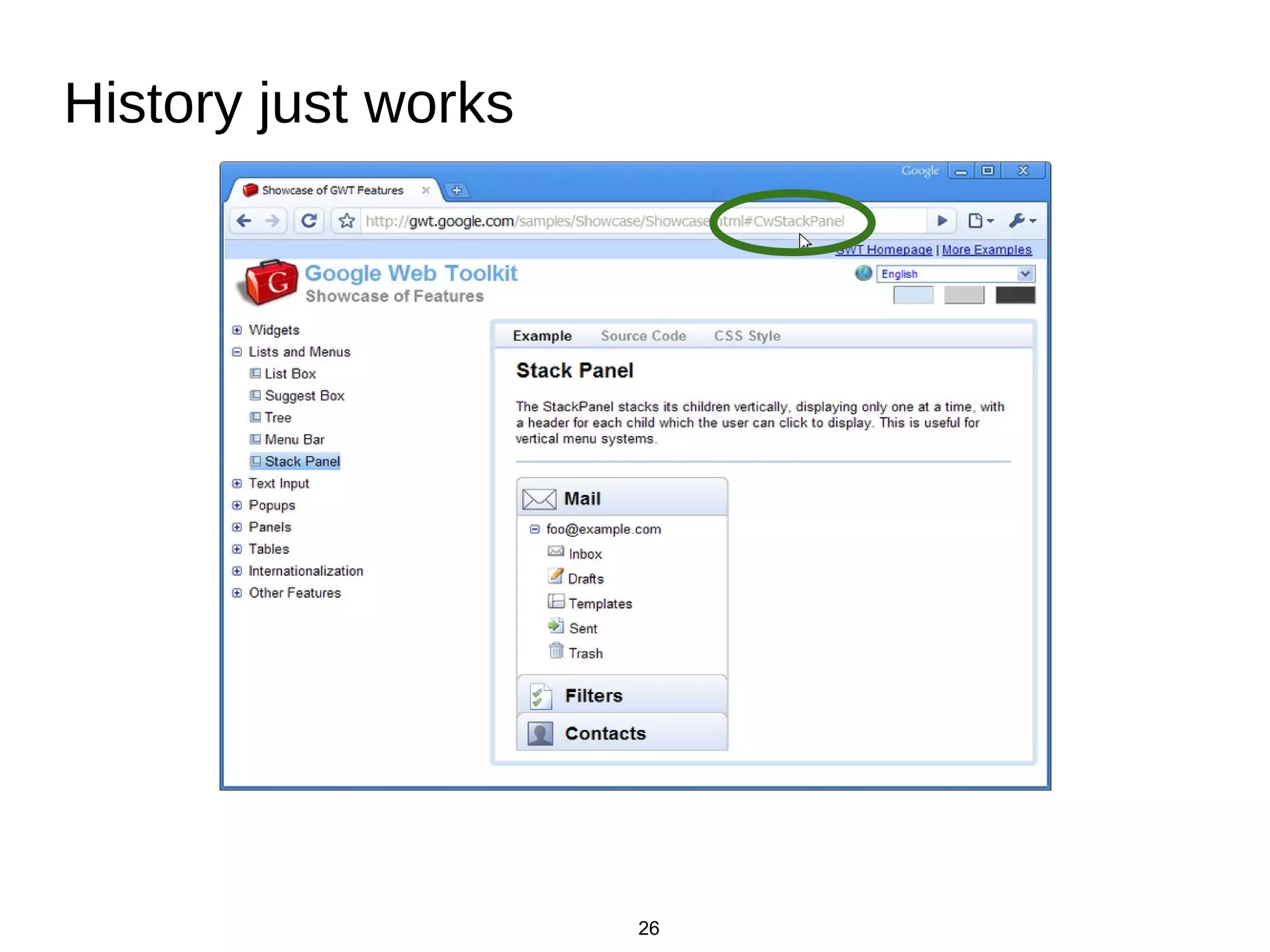Collapse the Lists and Menus node
The width and height of the screenshot is (1270, 952).
point(237,352)
